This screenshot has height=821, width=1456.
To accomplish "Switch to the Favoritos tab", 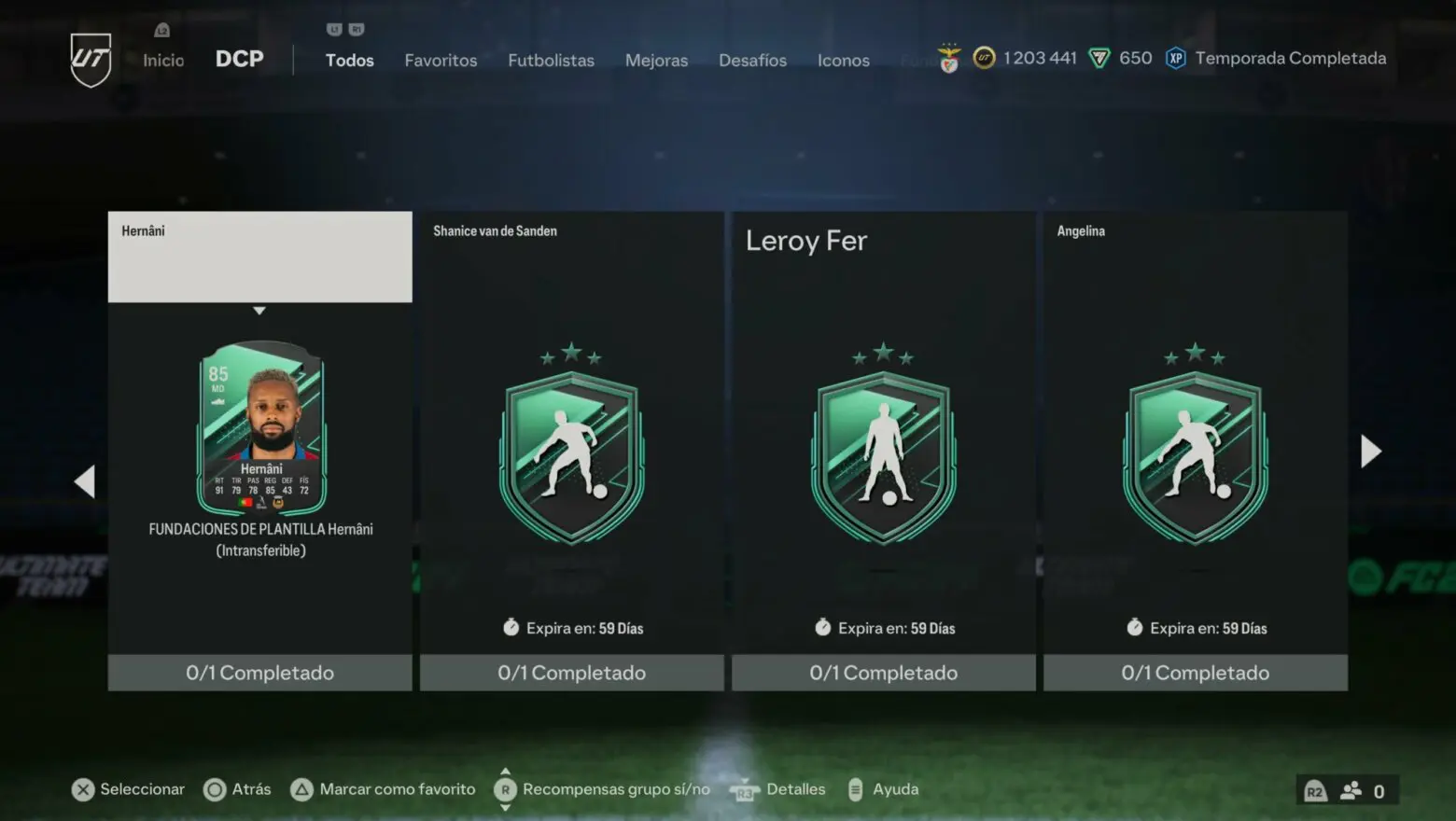I will [x=441, y=60].
